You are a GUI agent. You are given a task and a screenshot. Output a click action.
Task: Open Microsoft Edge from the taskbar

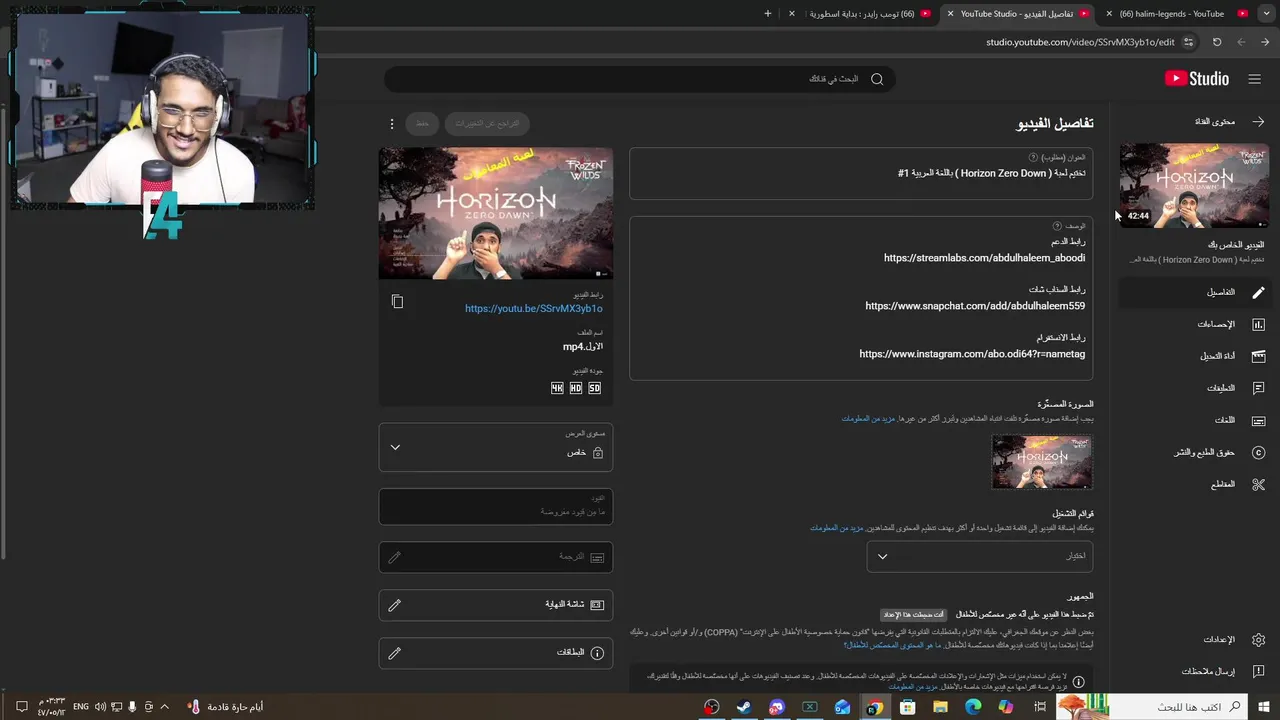point(973,707)
